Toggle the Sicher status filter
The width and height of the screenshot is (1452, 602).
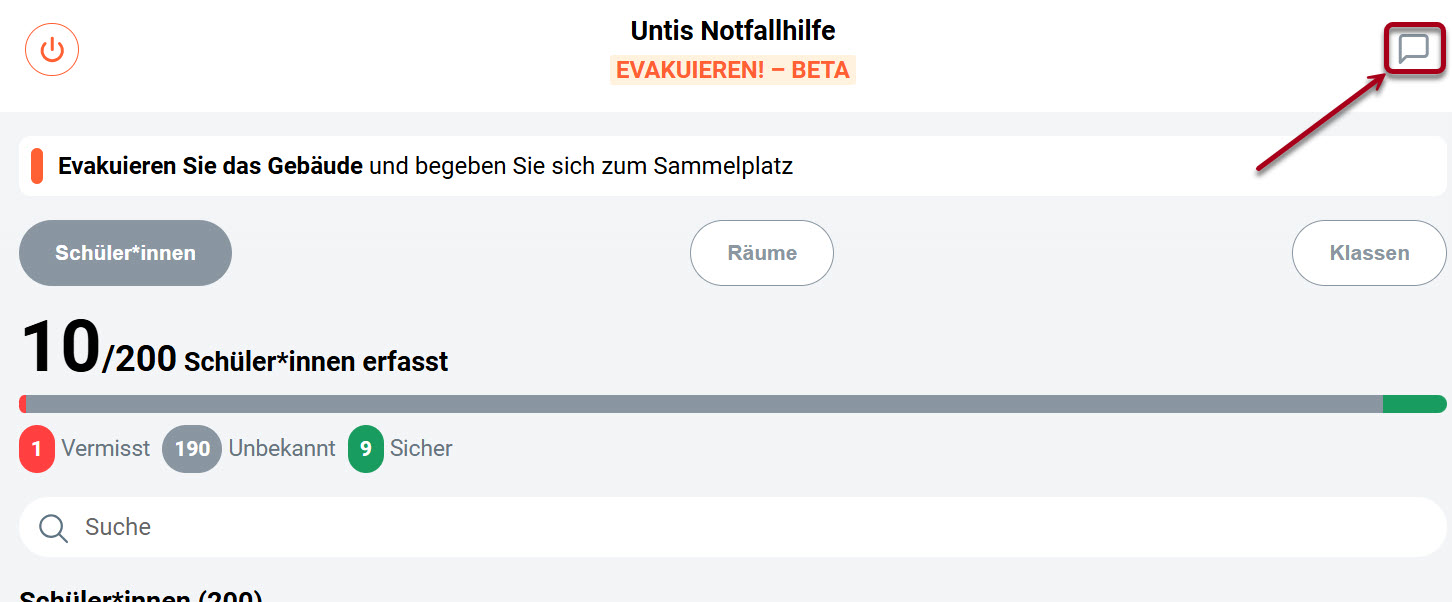[400, 449]
